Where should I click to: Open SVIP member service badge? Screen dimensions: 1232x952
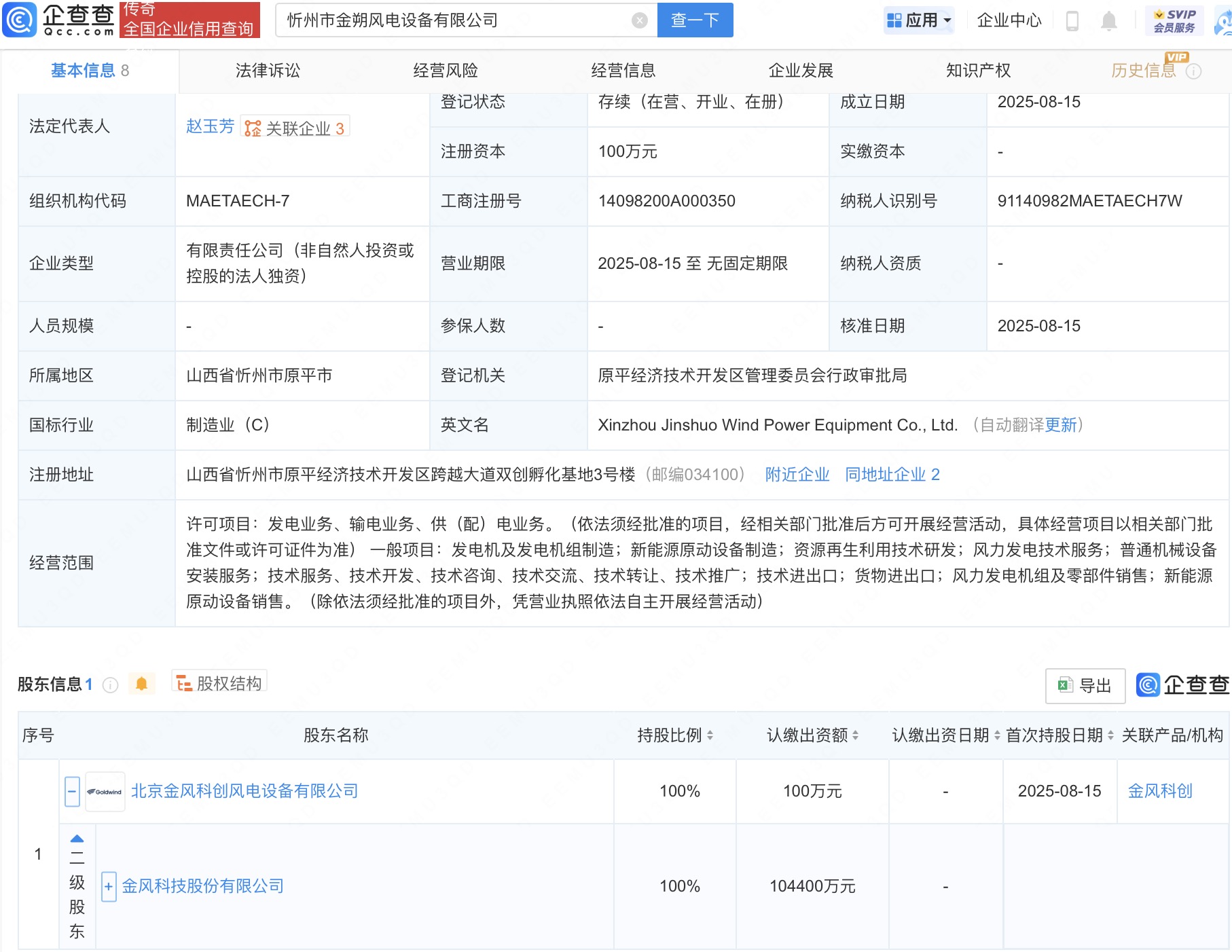(1174, 20)
